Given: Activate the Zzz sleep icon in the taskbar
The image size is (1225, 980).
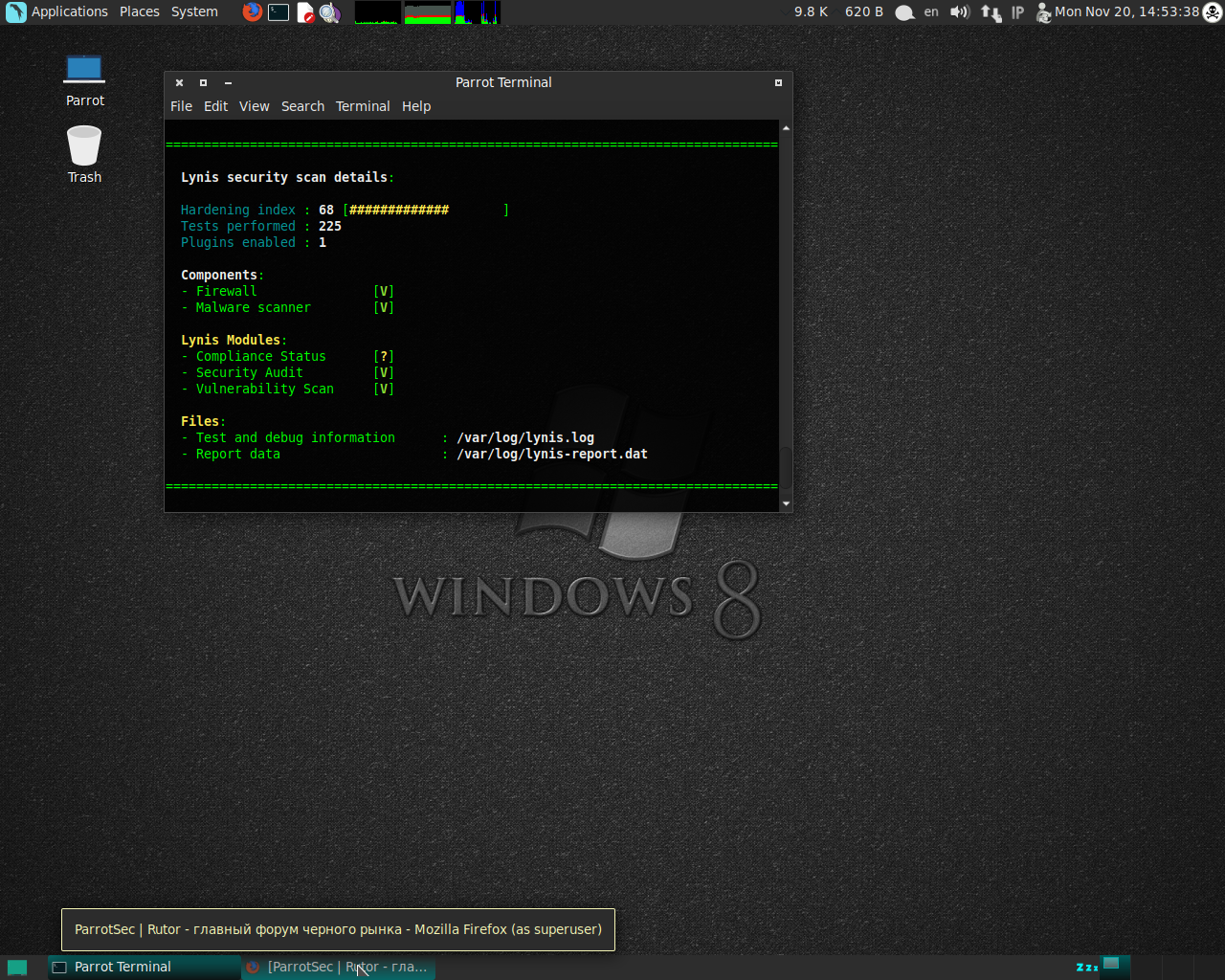Looking at the screenshot, I should click(x=1087, y=967).
